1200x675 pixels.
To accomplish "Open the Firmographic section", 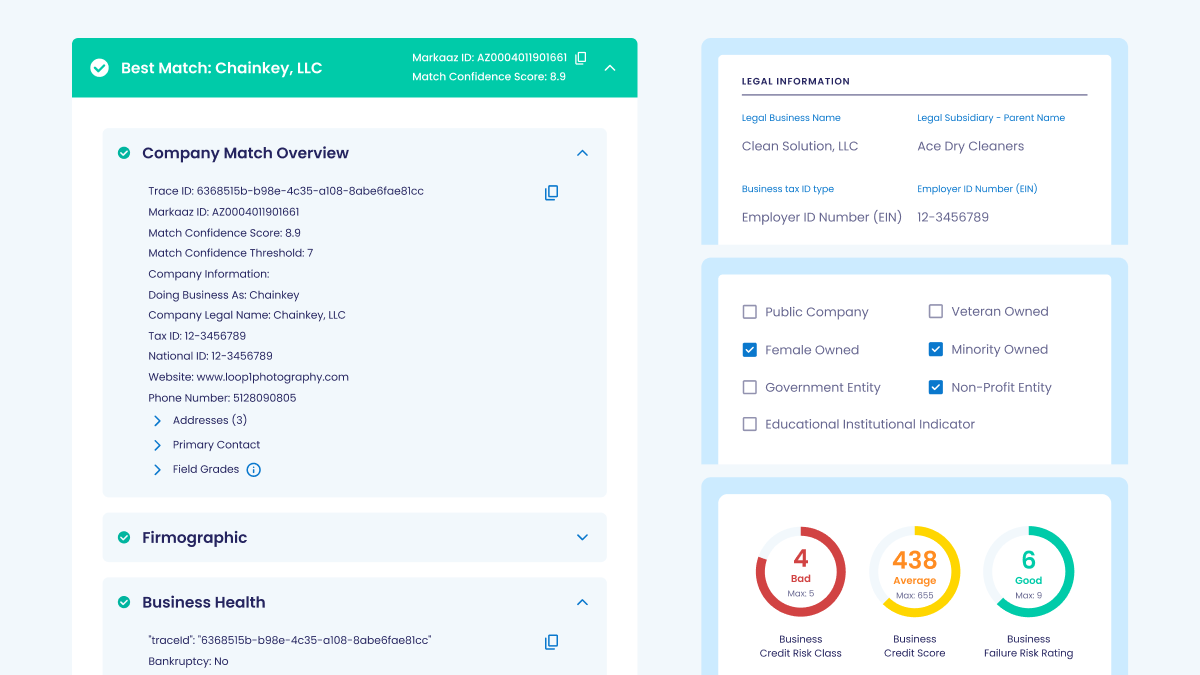I will tap(582, 537).
